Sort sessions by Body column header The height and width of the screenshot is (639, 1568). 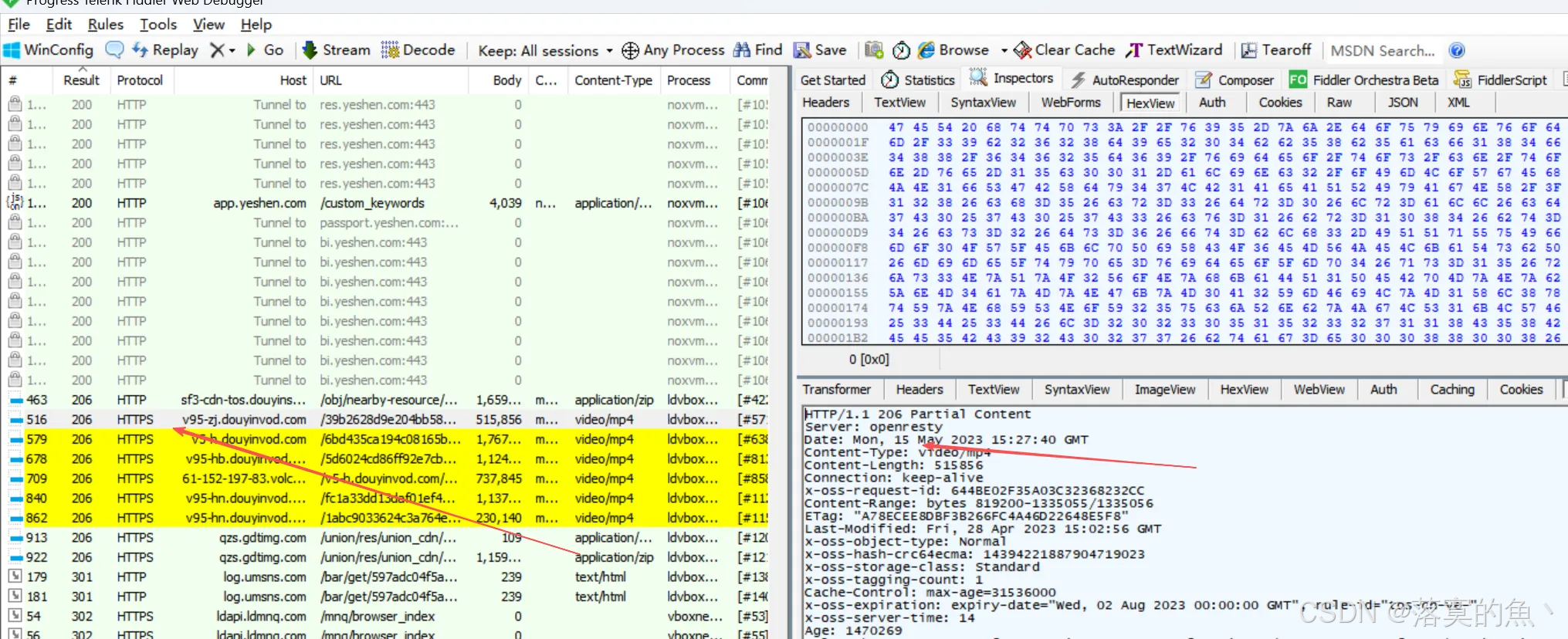pos(496,80)
